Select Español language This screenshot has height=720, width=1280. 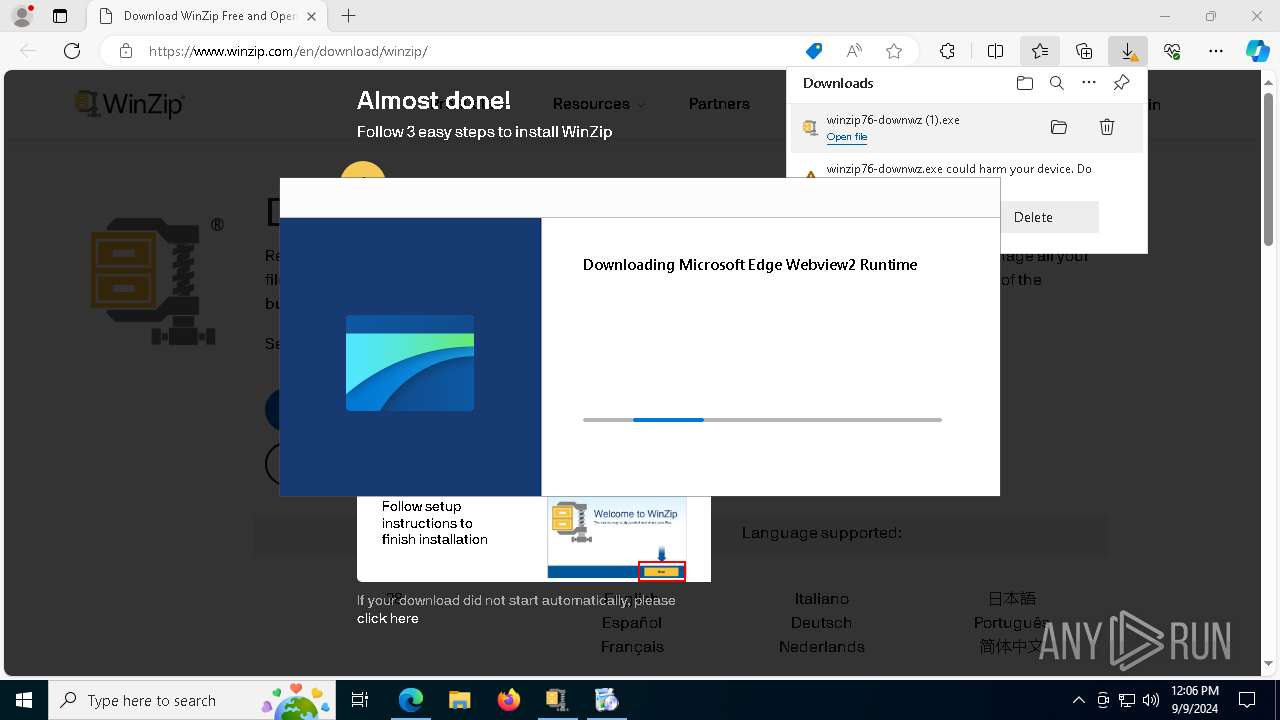[x=632, y=623]
